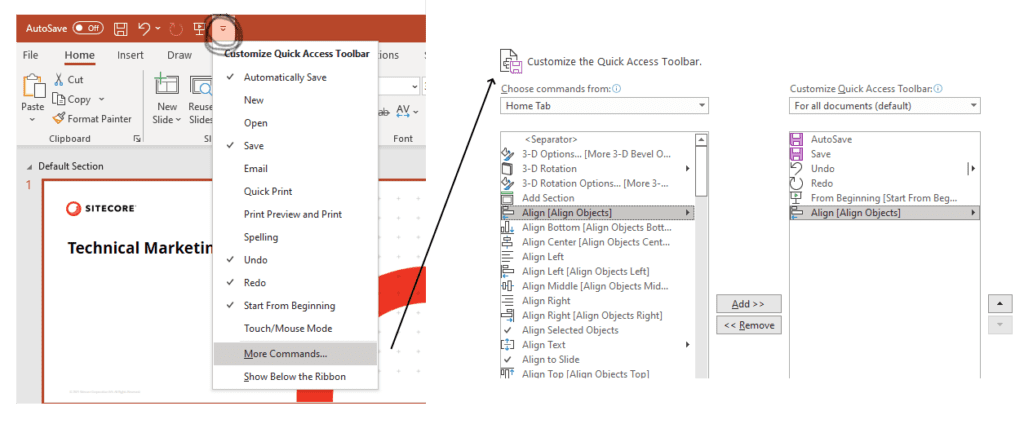Switch to the Home ribbon tab
The width and height of the screenshot is (1024, 424).
pyautogui.click(x=80, y=56)
